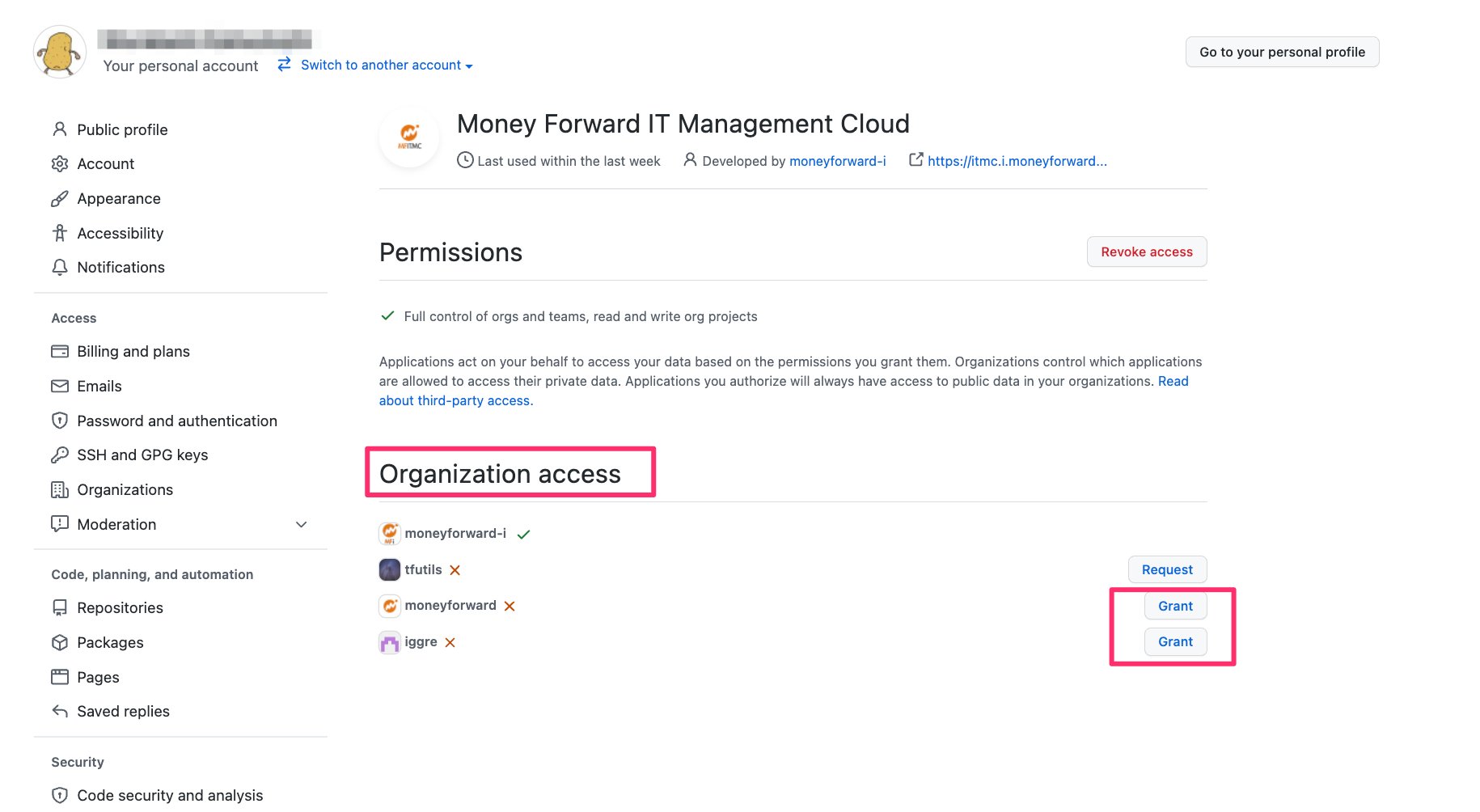1480x812 pixels.
Task: Click Go to your personal profile button
Action: pyautogui.click(x=1282, y=52)
